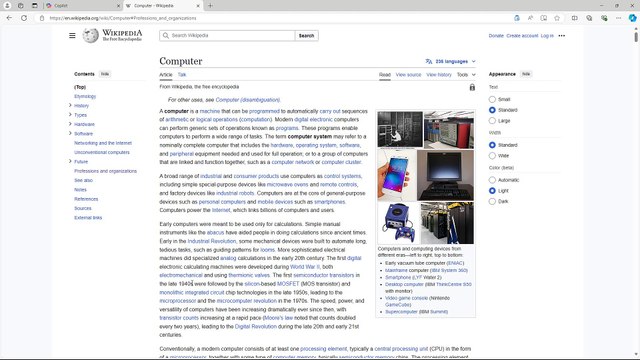Expand the History section in contents
640x360 pixels.
(x=70, y=105)
